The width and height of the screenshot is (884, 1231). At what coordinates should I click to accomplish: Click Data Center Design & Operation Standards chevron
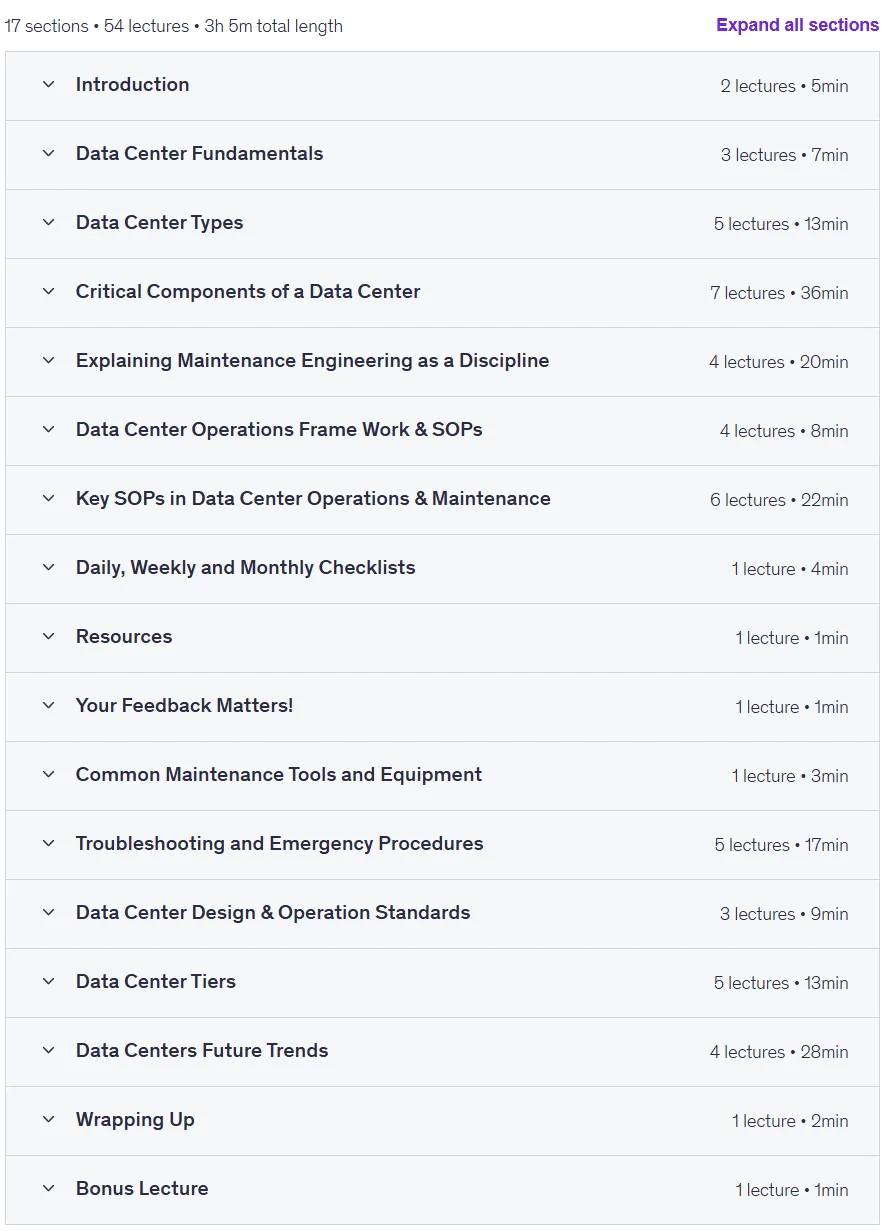click(x=48, y=913)
